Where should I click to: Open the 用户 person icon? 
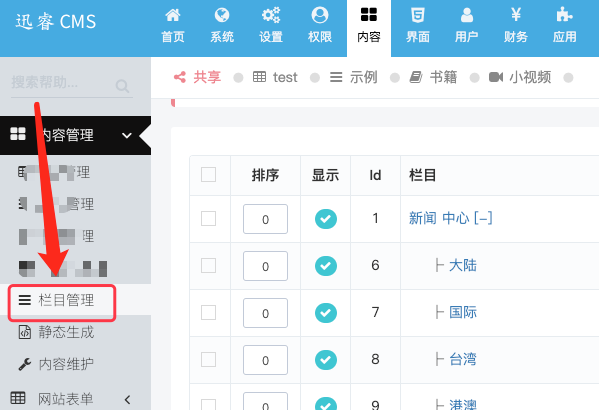pos(467,15)
